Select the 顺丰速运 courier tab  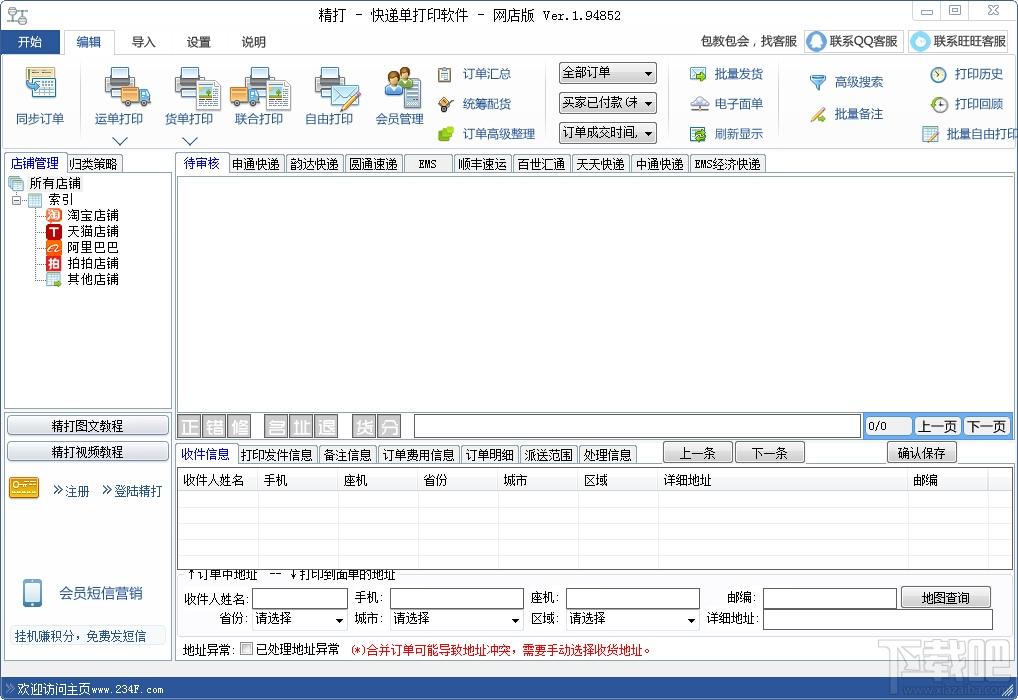(x=482, y=164)
